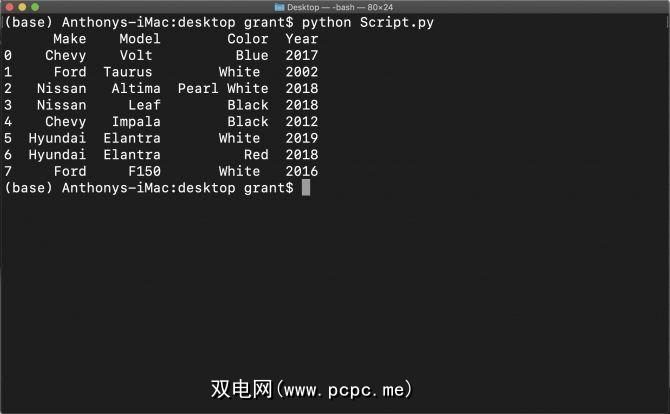
Task: Click 'Hyundai' in row 6
Action: pyautogui.click(x=57, y=155)
